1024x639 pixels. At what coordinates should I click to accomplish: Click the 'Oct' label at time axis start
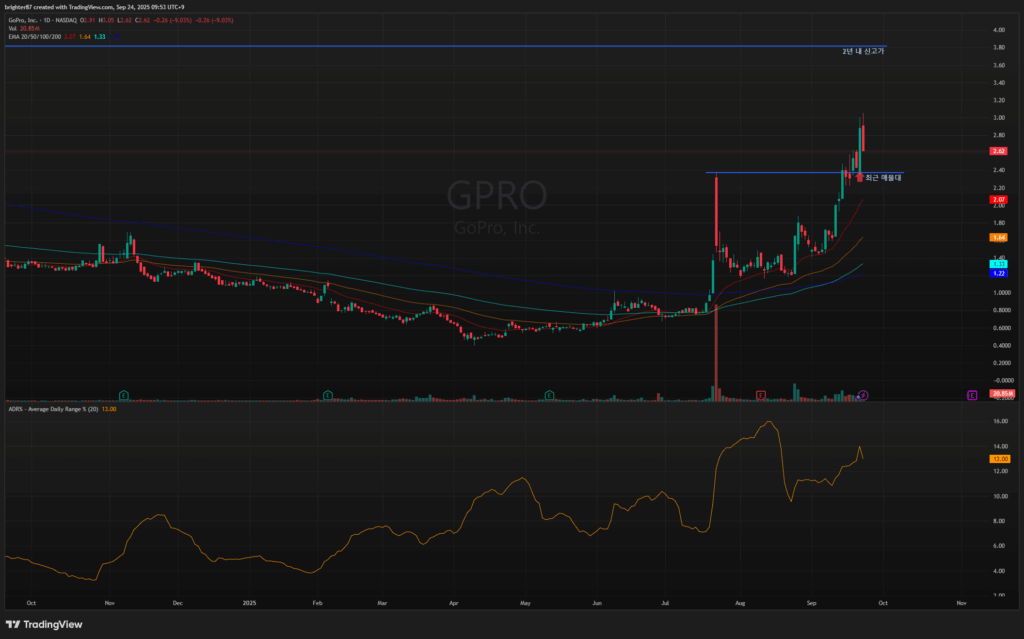(31, 603)
